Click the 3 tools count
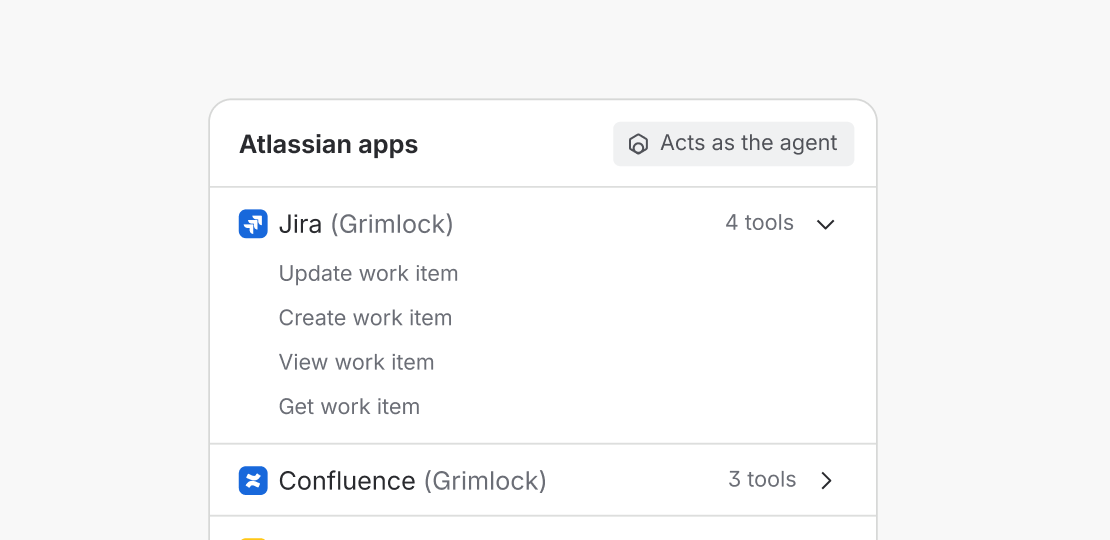The width and height of the screenshot is (1110, 540). coord(762,480)
